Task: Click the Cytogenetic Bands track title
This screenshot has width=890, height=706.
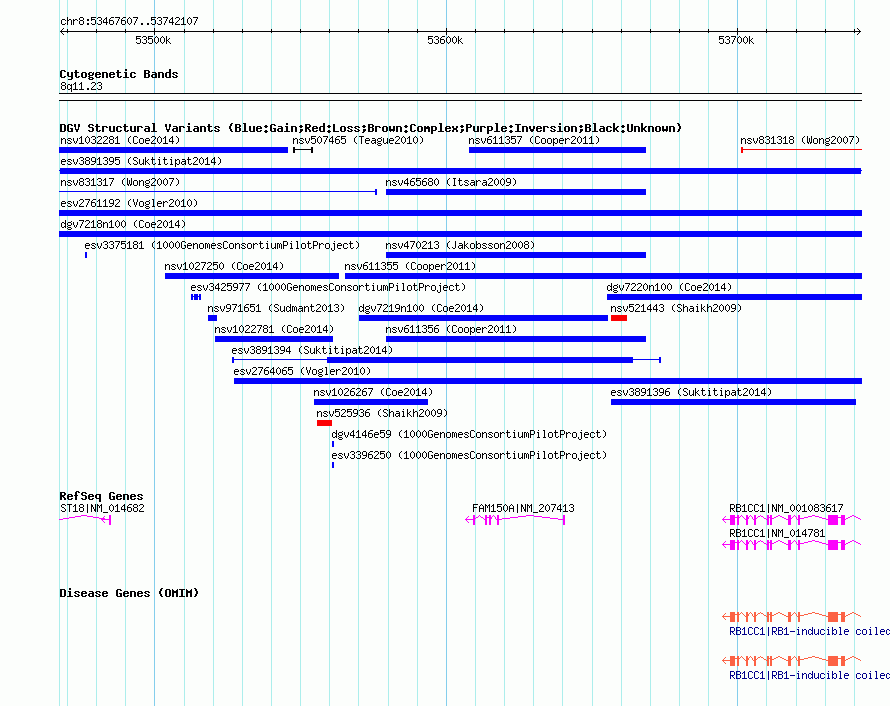Action: click(x=119, y=74)
